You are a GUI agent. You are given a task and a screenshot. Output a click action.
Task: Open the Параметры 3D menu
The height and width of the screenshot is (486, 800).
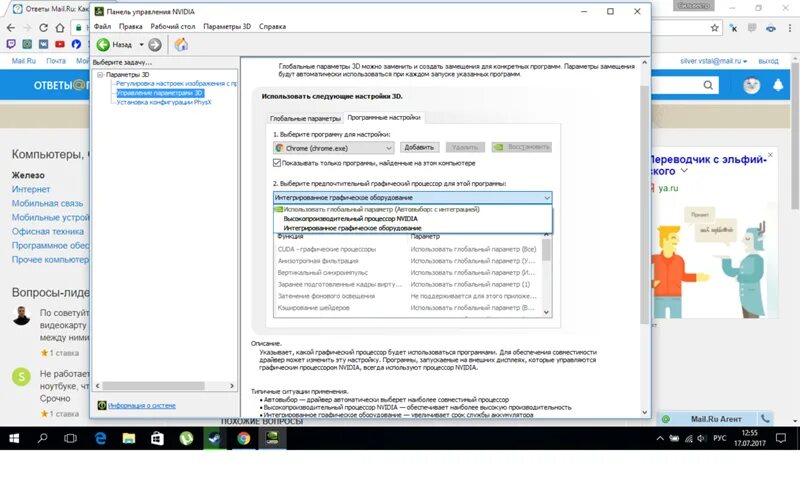(227, 27)
